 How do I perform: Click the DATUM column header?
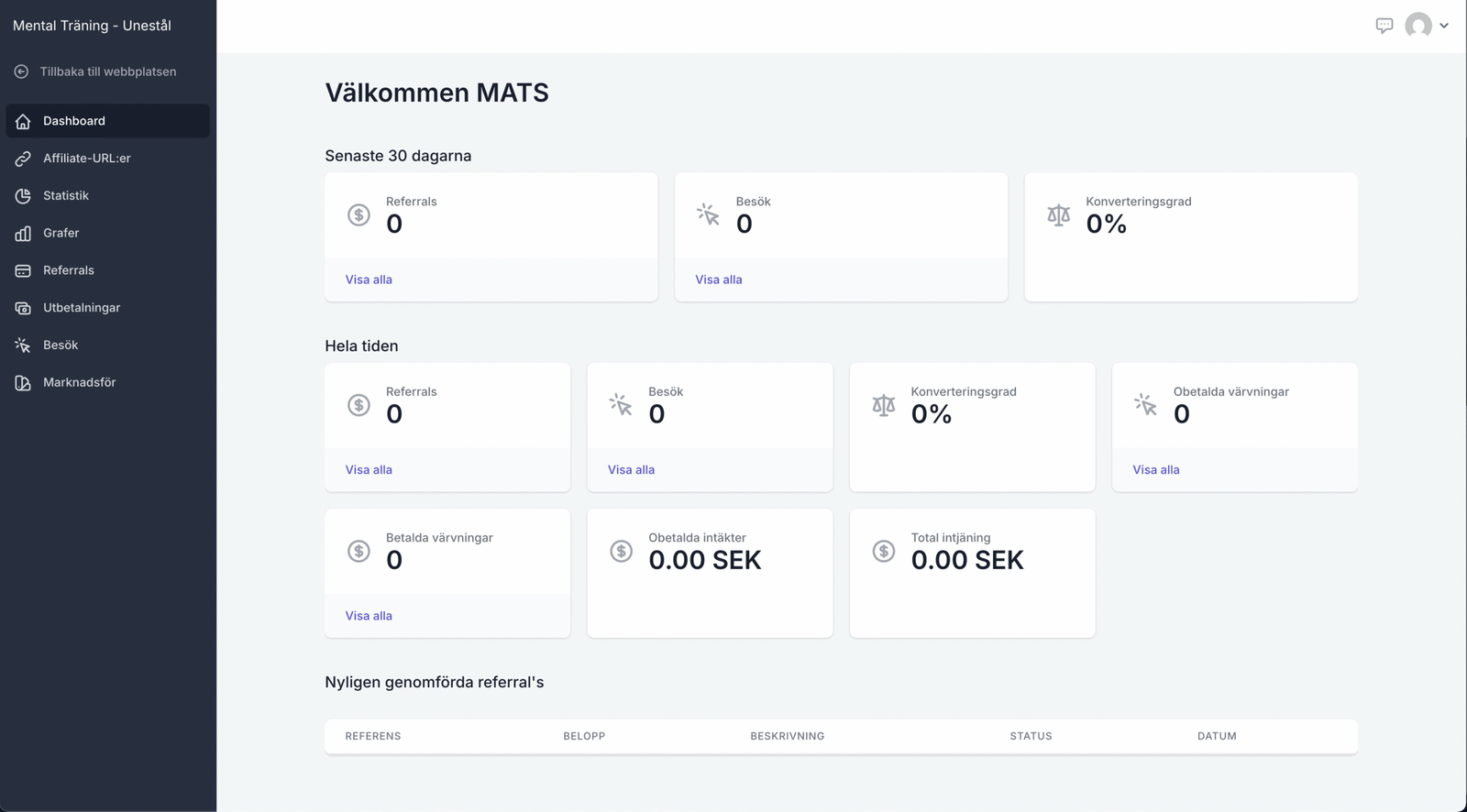[1217, 736]
